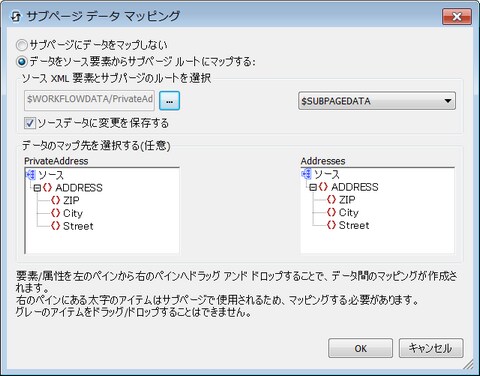Select ADDRESS item in Addresses tree
Viewport: 480px width, 376px height.
tap(355, 187)
